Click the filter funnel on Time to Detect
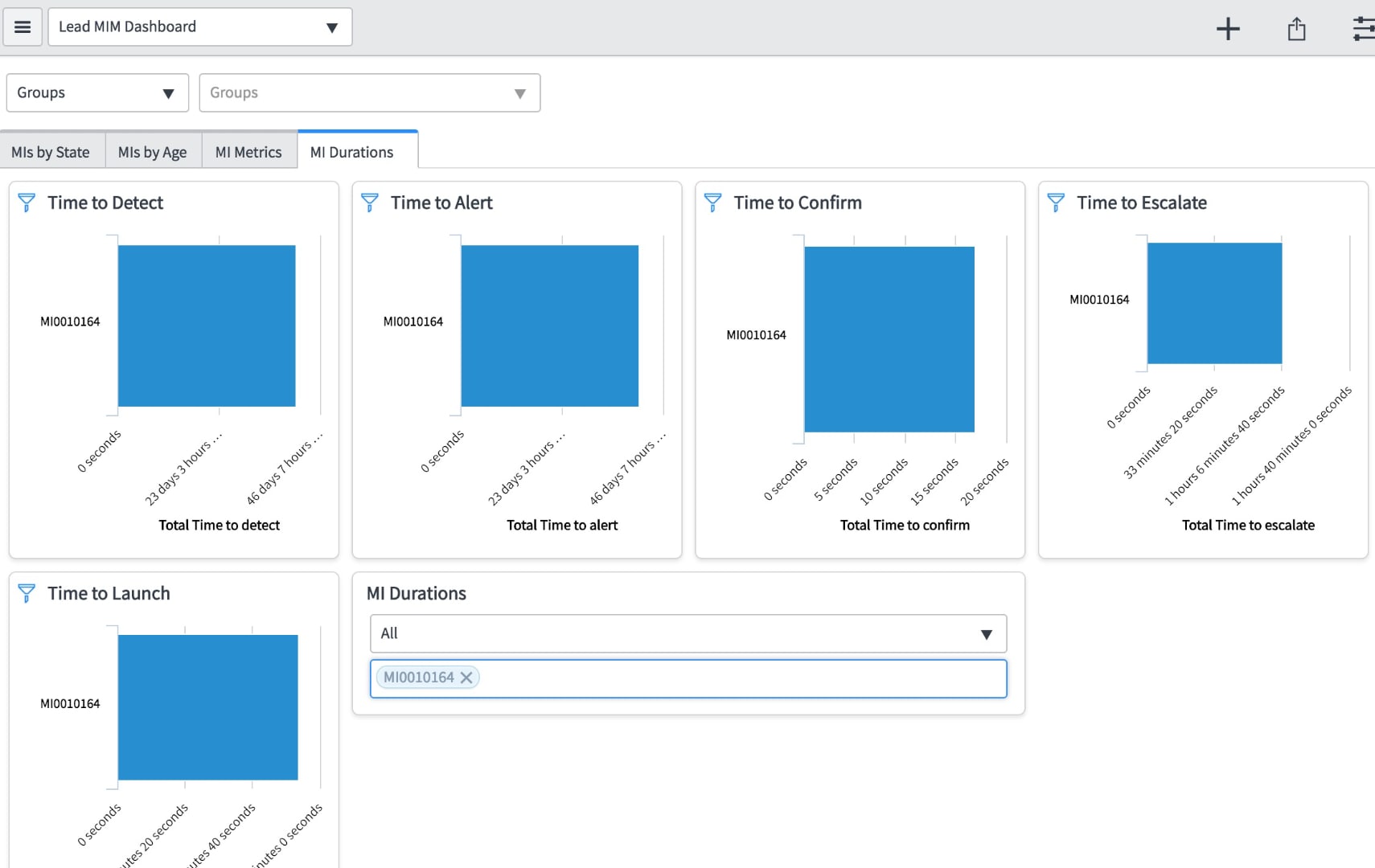The width and height of the screenshot is (1375, 868). [x=28, y=203]
